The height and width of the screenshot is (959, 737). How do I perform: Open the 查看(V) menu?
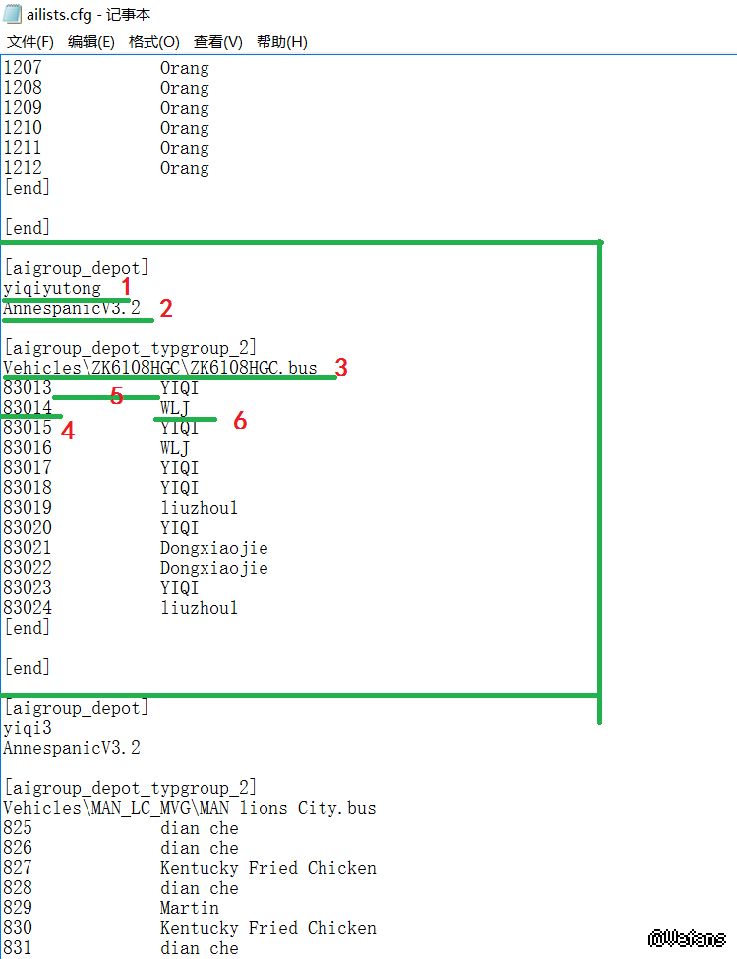point(218,42)
